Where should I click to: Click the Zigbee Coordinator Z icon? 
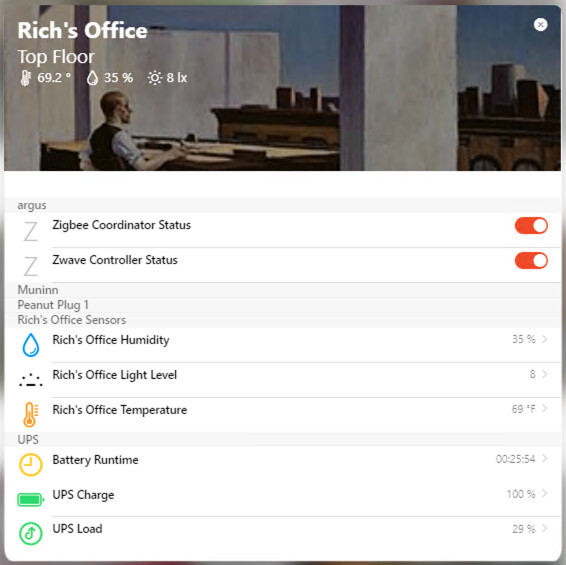[x=30, y=231]
